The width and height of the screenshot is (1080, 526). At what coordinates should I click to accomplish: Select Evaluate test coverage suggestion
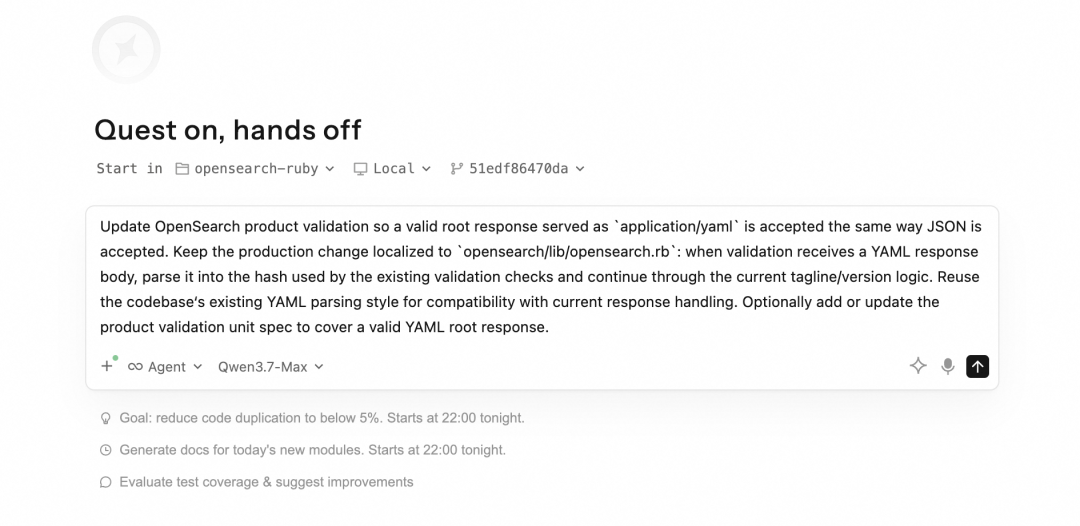point(266,482)
